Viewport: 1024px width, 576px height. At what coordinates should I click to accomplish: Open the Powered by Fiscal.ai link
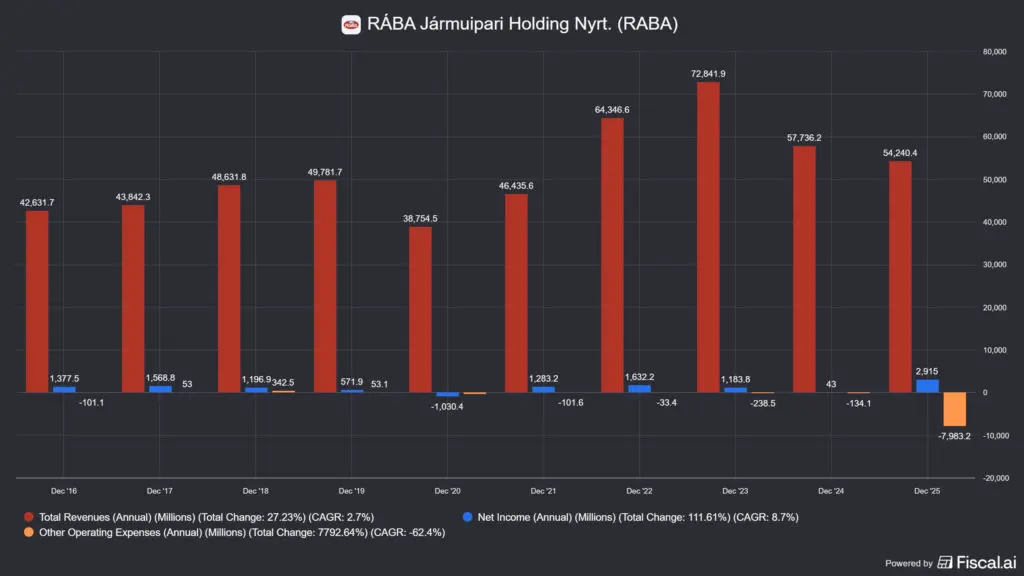950,562
